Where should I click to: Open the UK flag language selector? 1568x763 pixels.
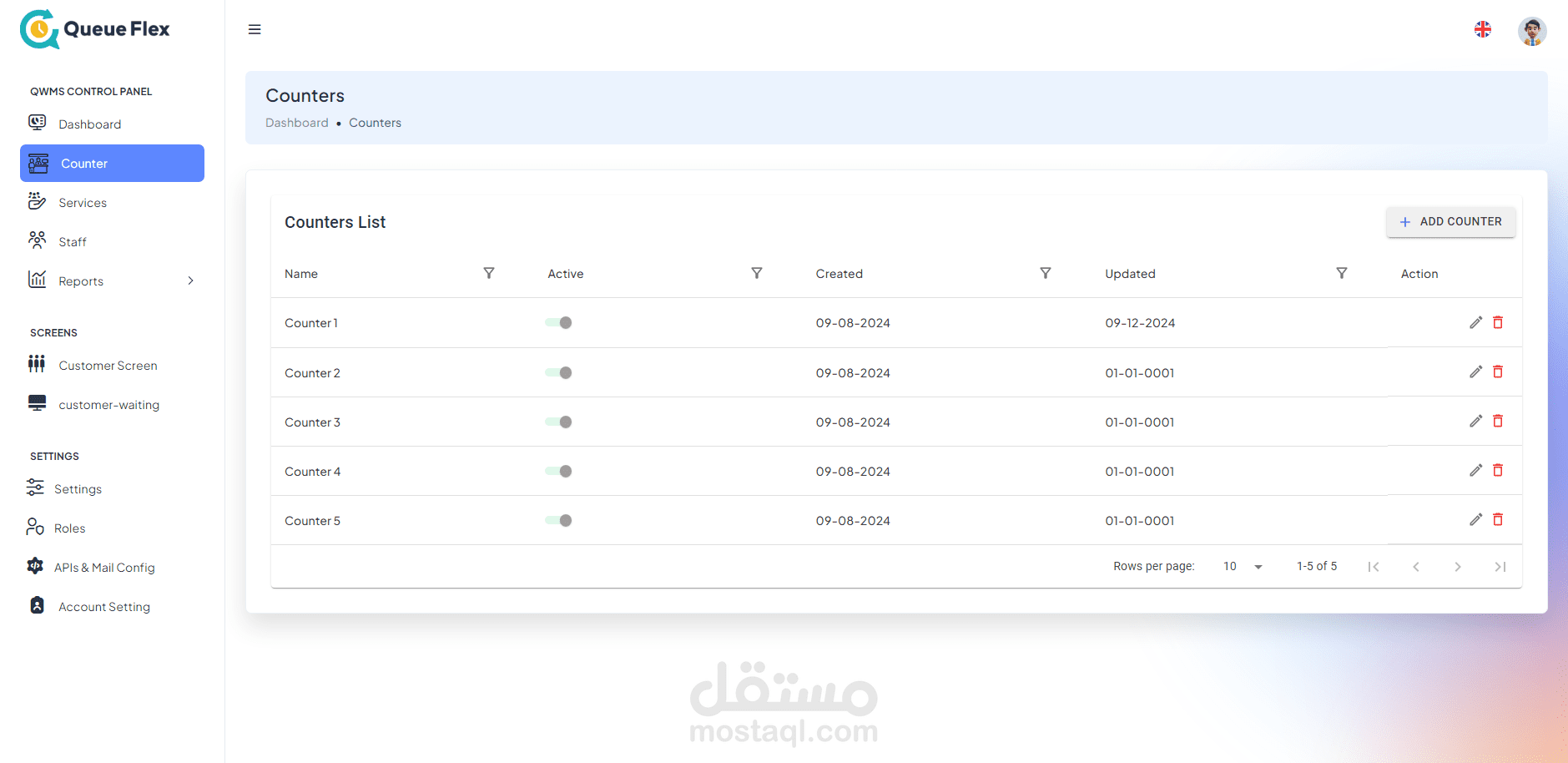(x=1483, y=29)
